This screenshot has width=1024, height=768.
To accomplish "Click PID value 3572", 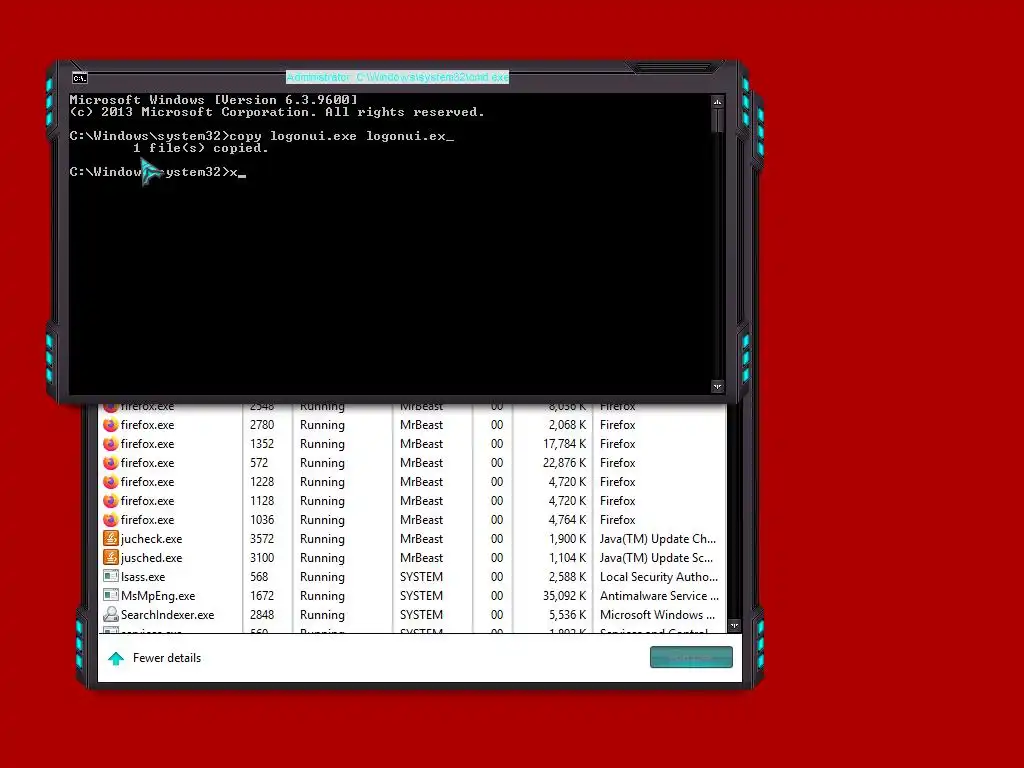I will (262, 539).
